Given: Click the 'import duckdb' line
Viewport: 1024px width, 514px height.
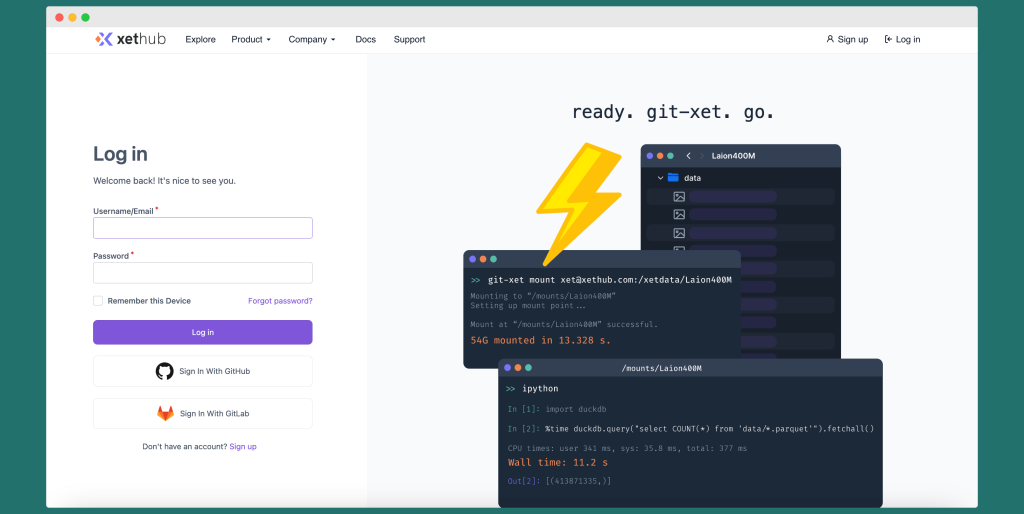Looking at the screenshot, I should click(x=557, y=410).
